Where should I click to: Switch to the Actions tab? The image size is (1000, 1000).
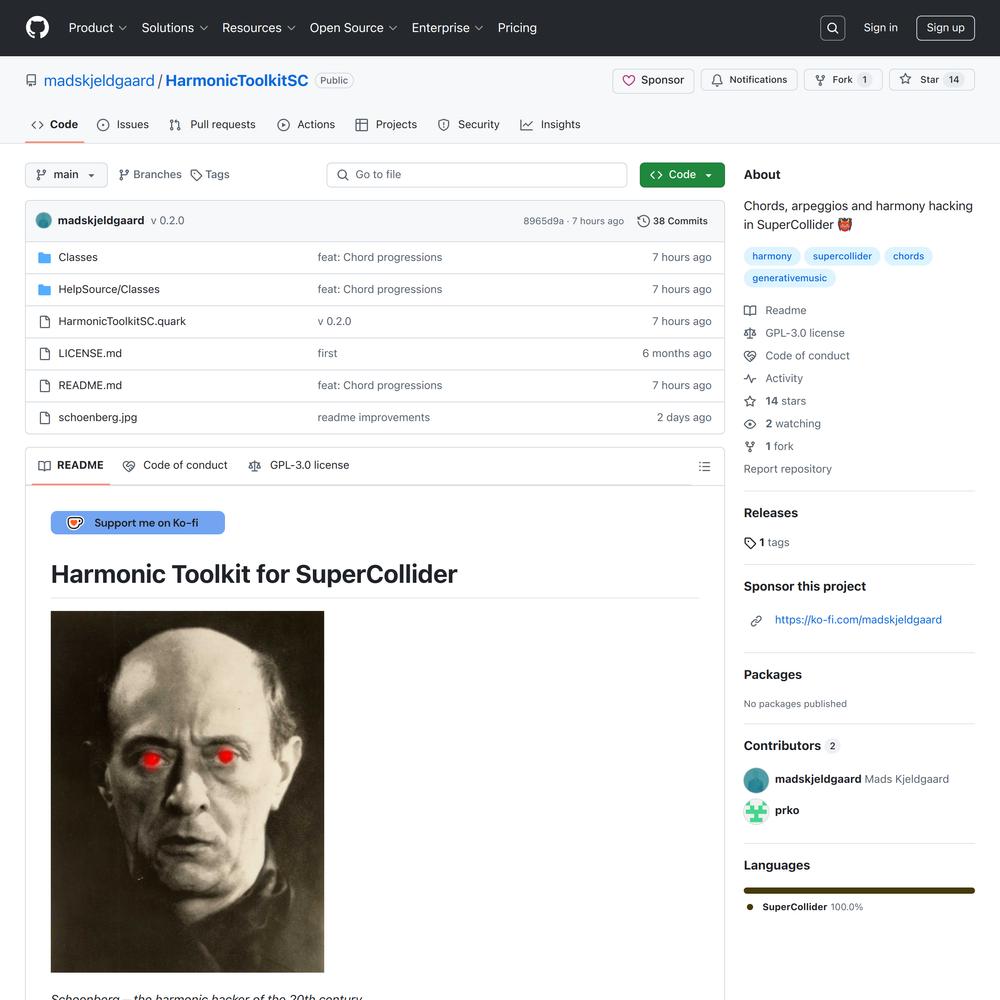tap(306, 124)
